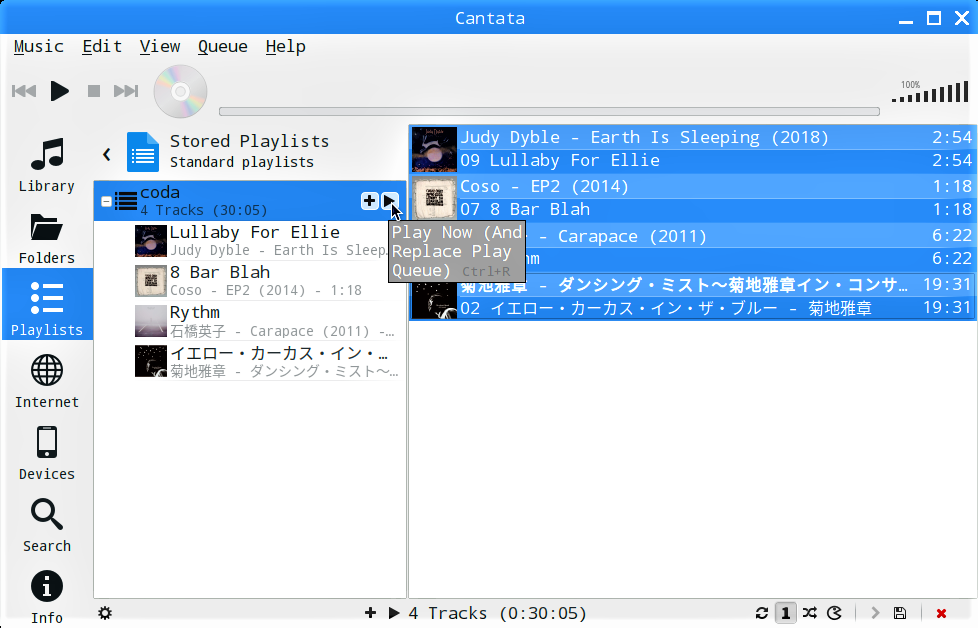978x628 pixels.
Task: Click the '4 Tracks (0:30:05)' status text
Action: pos(498,614)
